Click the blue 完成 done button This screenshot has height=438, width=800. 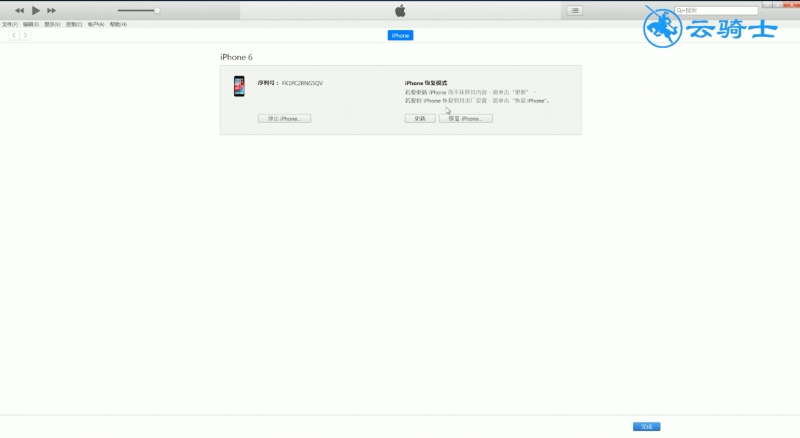[646, 426]
